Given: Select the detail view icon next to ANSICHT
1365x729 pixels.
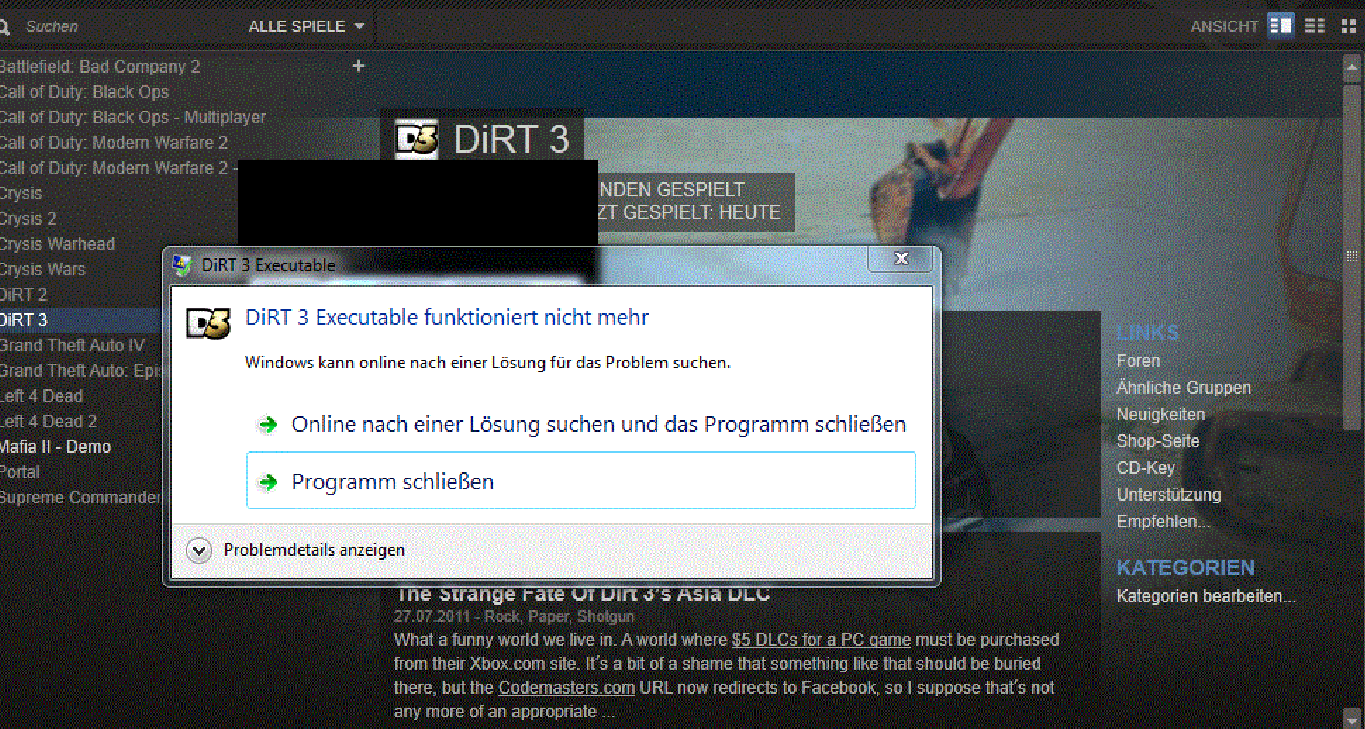Looking at the screenshot, I should tap(1280, 26).
